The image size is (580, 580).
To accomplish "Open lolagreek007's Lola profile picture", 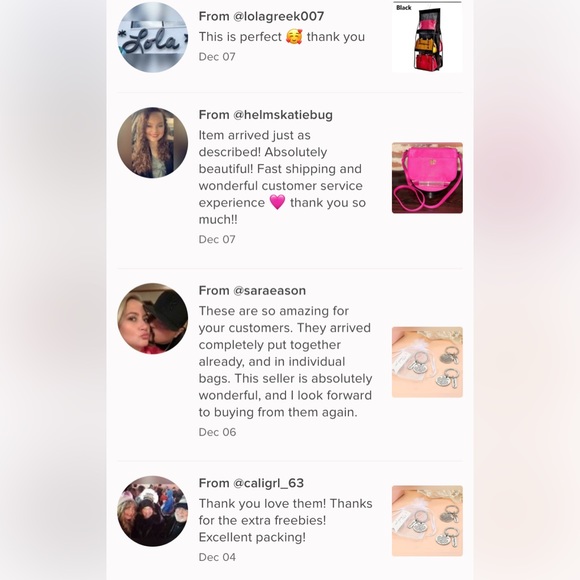I will point(152,37).
